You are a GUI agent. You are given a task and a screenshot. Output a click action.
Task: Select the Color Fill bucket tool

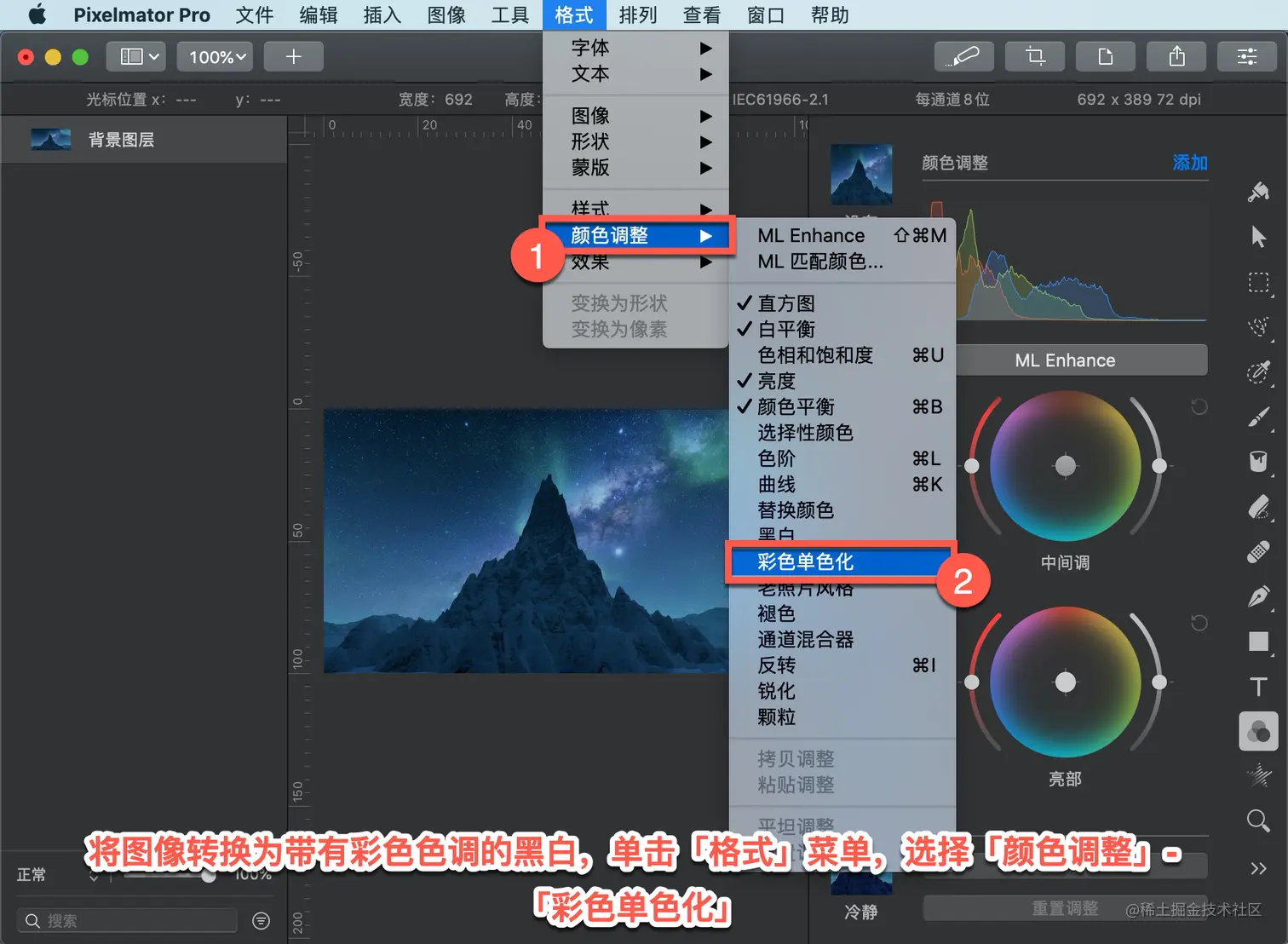(x=1258, y=461)
